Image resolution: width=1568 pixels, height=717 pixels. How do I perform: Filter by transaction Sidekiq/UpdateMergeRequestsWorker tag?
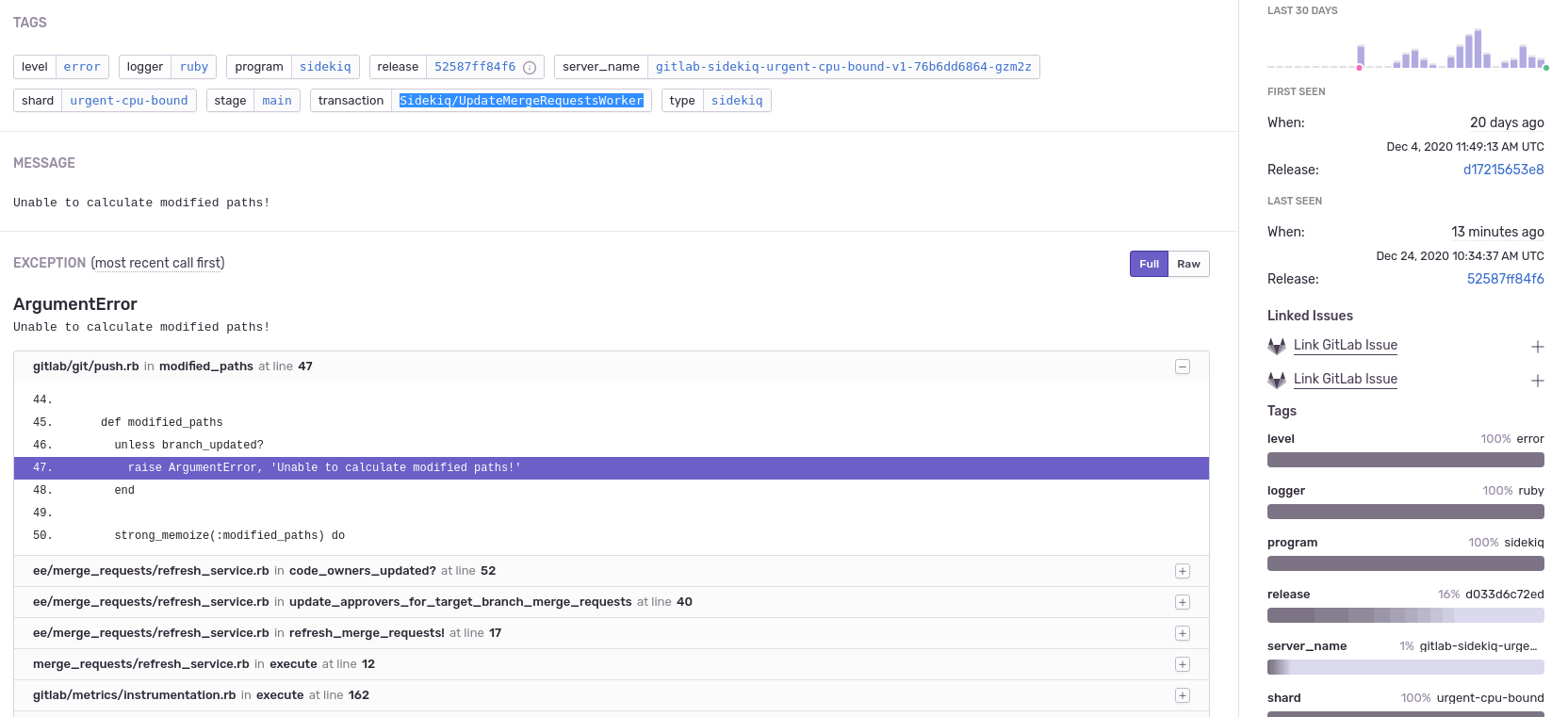(521, 101)
